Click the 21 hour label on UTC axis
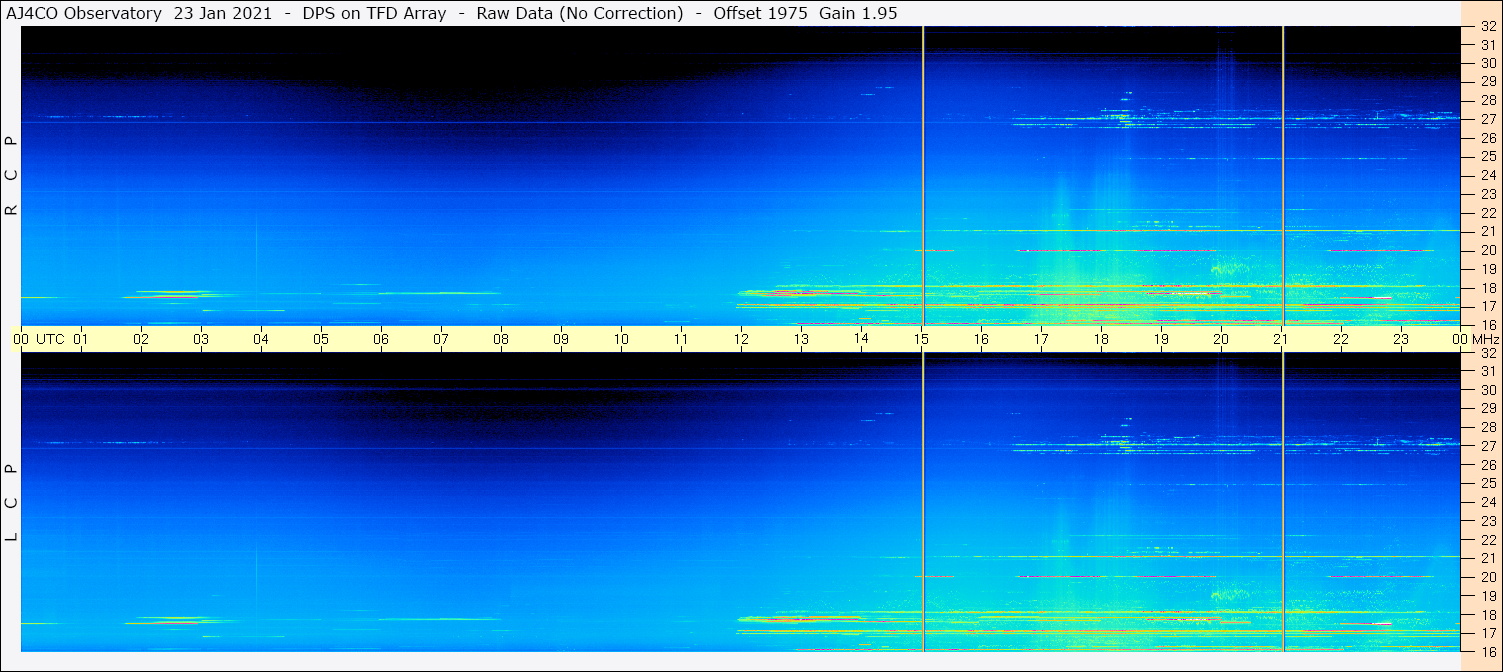This screenshot has height=672, width=1503. (1281, 339)
